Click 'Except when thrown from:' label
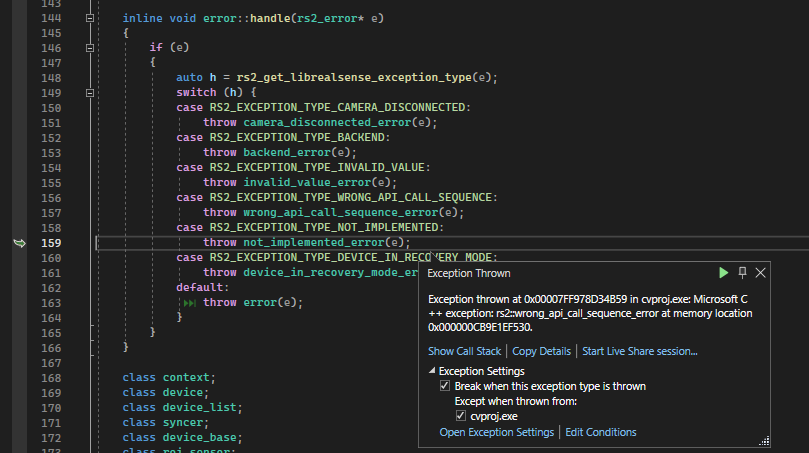Screen dimensions: 809x453 click(515, 401)
